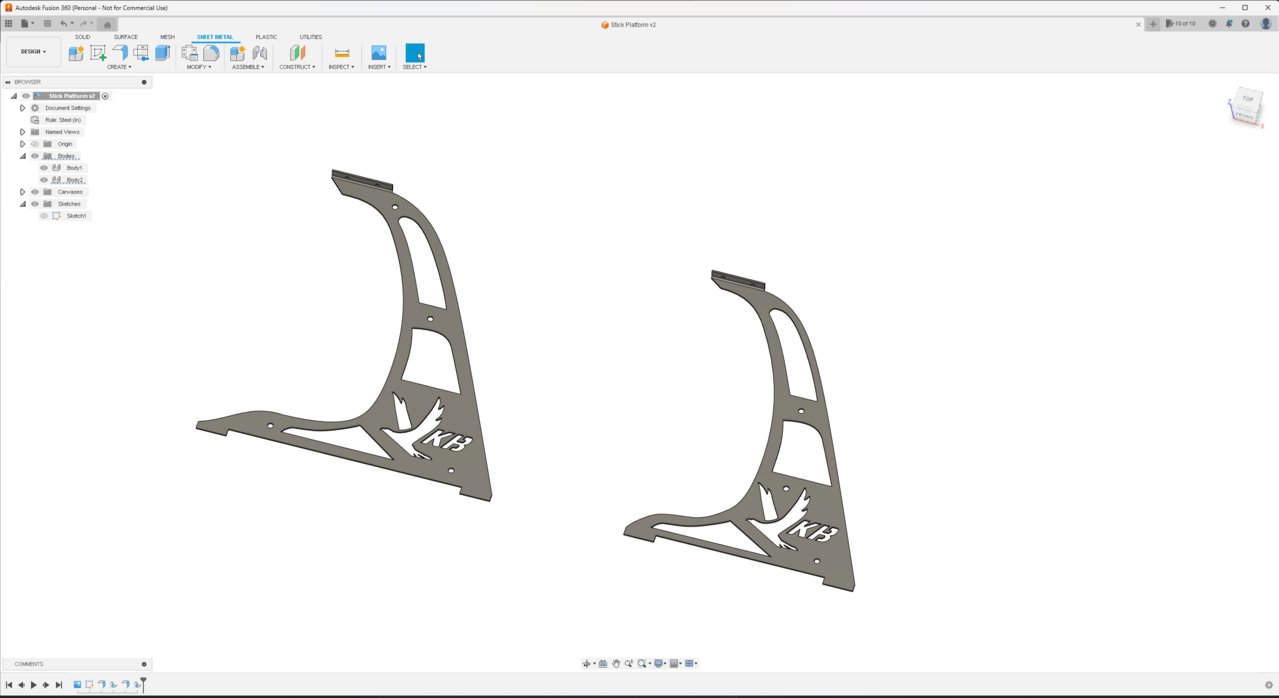Click the Joint tool icon
Viewport: 1279px width, 698px height.
tap(259, 53)
